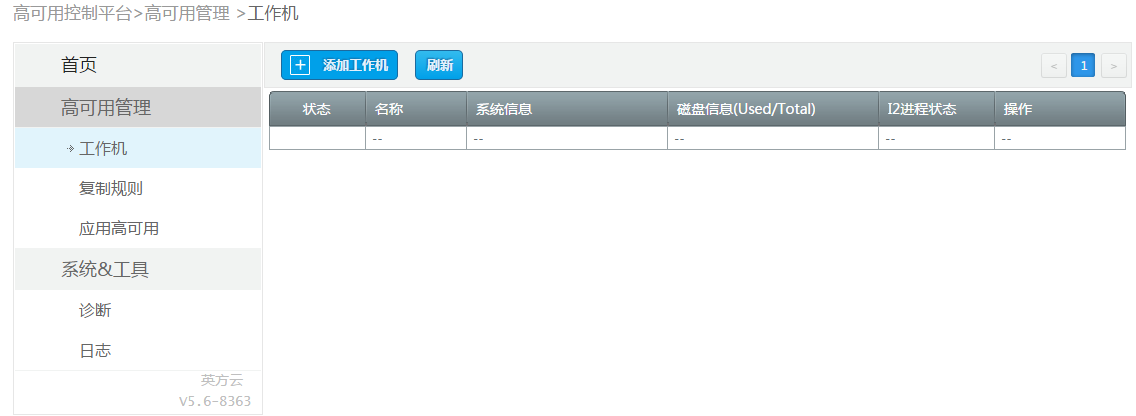Click the 磁盘信息(Used/Total) column header

[x=772, y=109]
